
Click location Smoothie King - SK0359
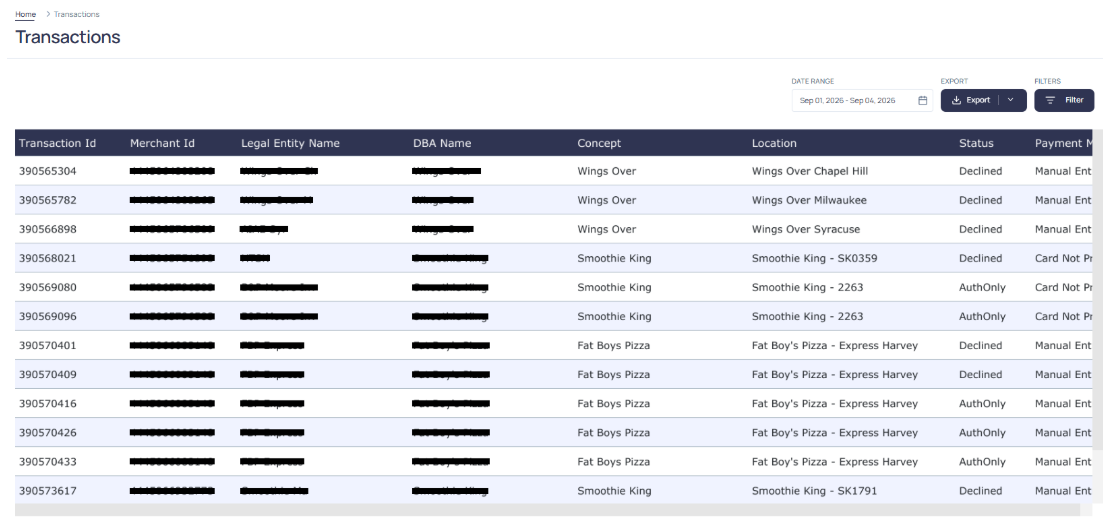815,258
